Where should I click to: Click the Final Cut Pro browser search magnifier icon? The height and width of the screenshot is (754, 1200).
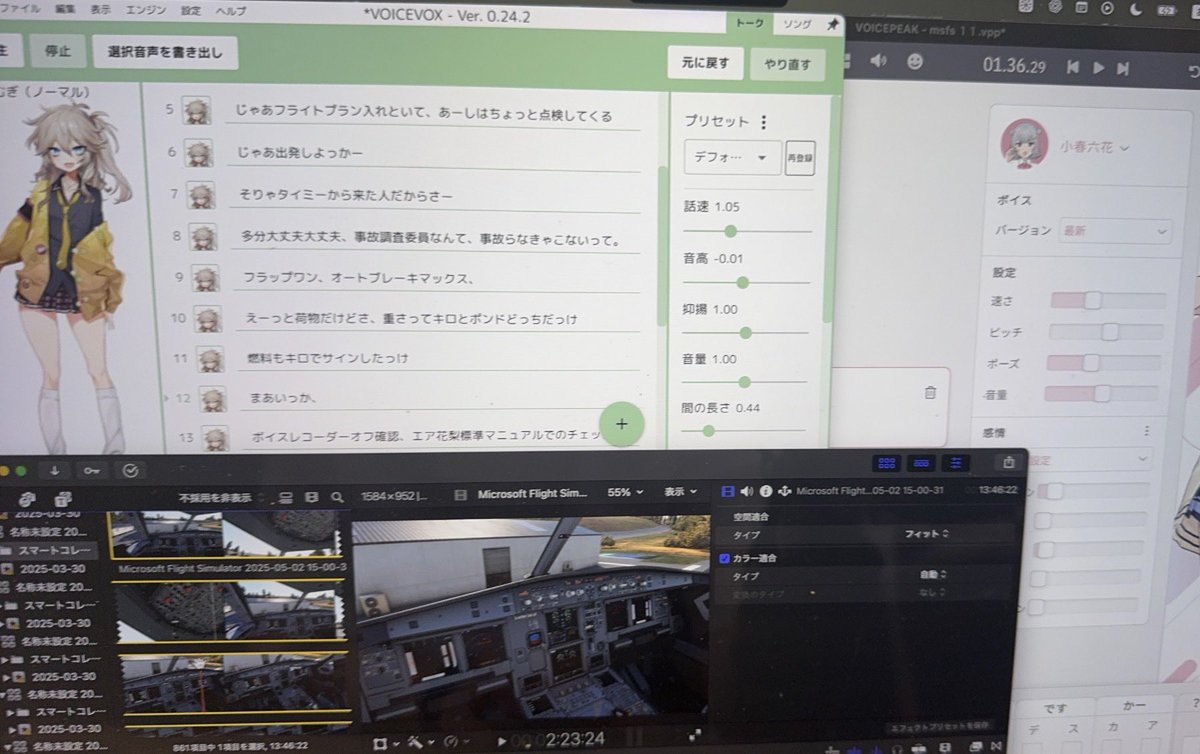pyautogui.click(x=338, y=496)
